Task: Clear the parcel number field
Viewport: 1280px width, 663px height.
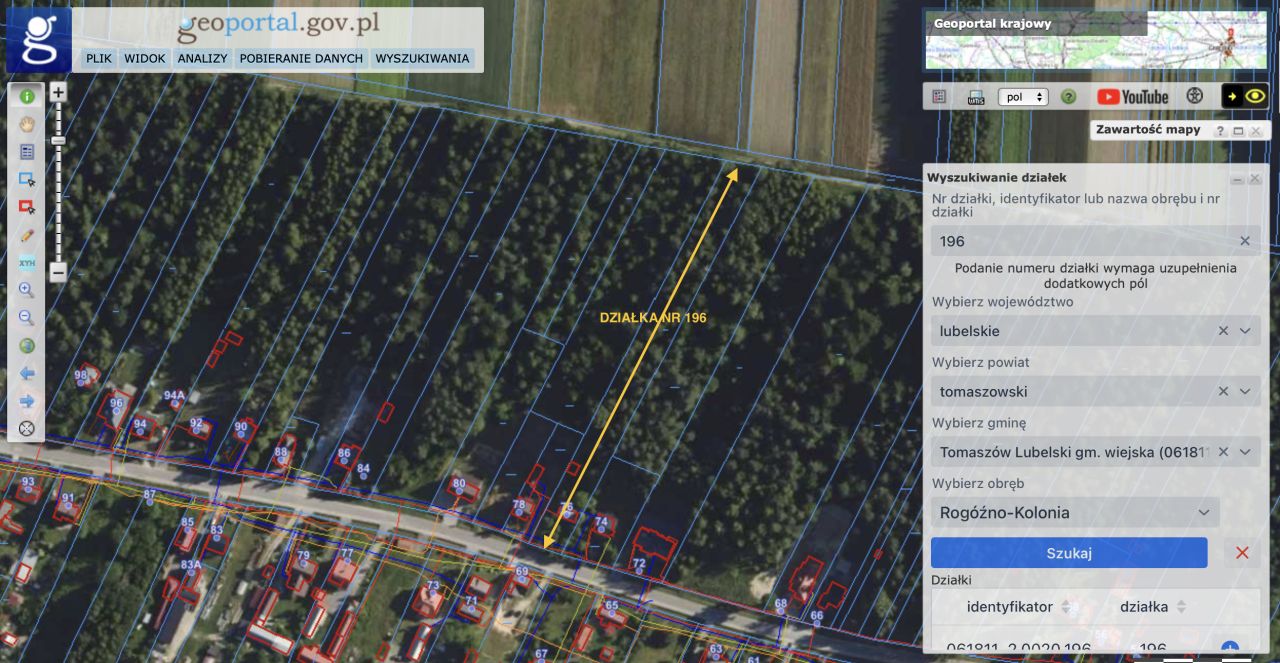Action: coord(1245,241)
